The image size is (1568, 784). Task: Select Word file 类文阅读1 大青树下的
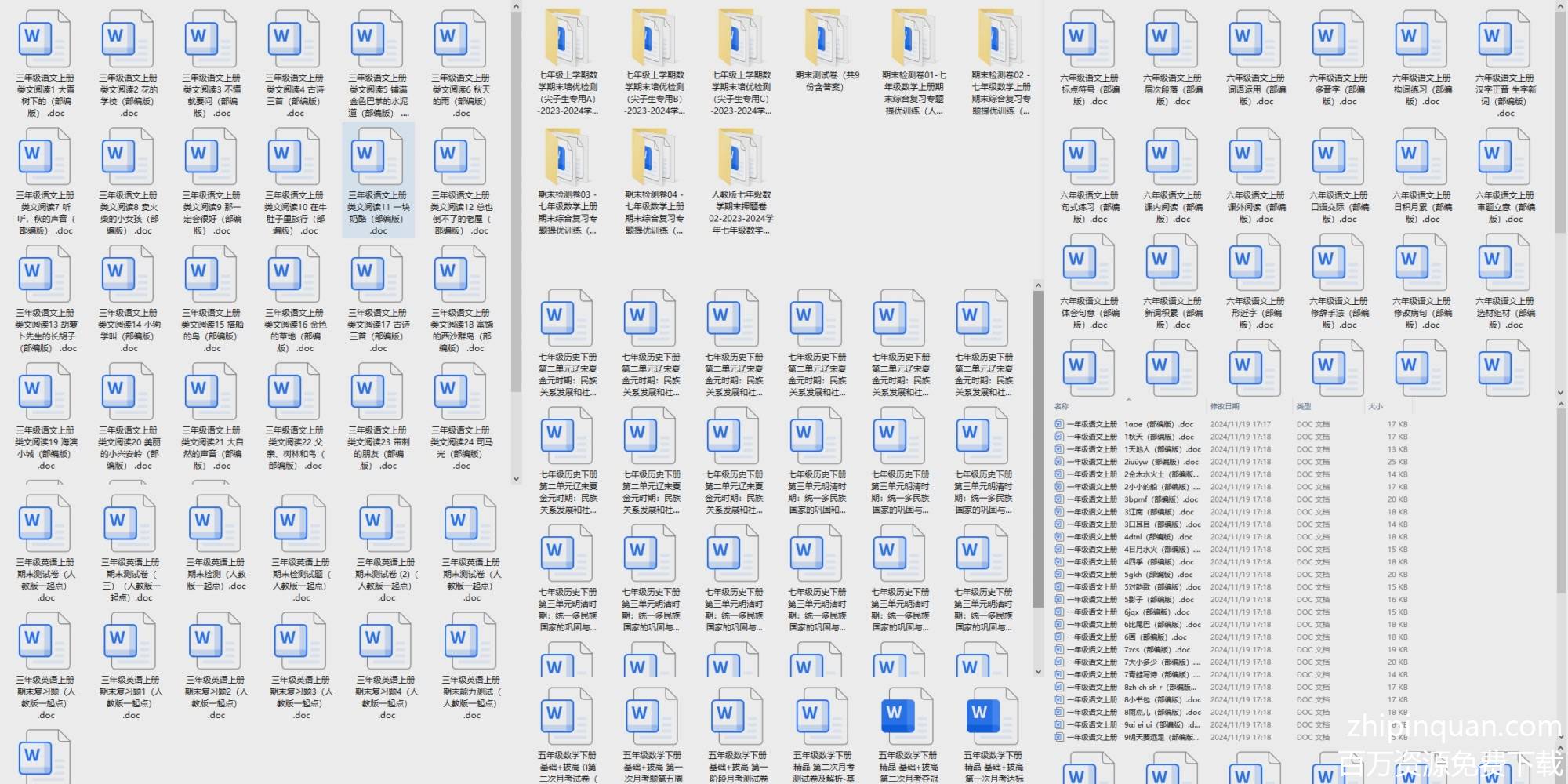(45, 63)
